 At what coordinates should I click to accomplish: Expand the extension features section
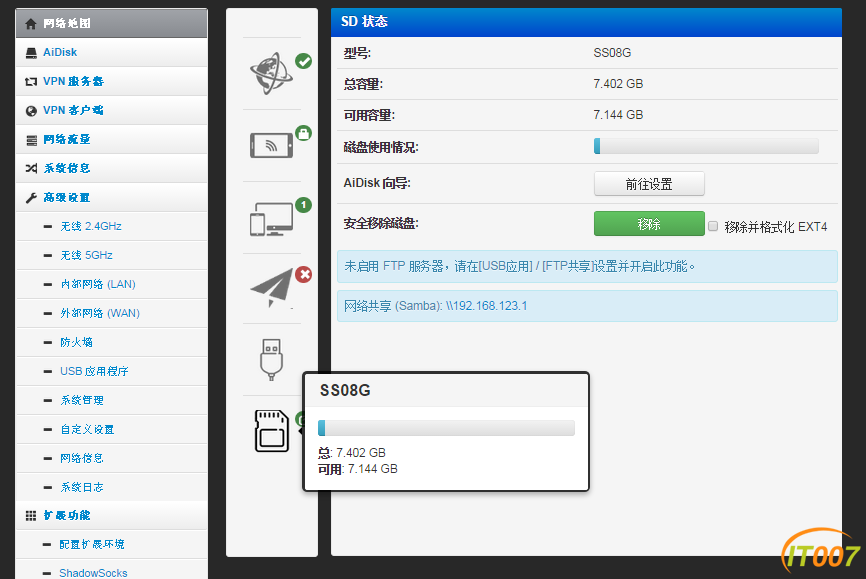tap(112, 515)
